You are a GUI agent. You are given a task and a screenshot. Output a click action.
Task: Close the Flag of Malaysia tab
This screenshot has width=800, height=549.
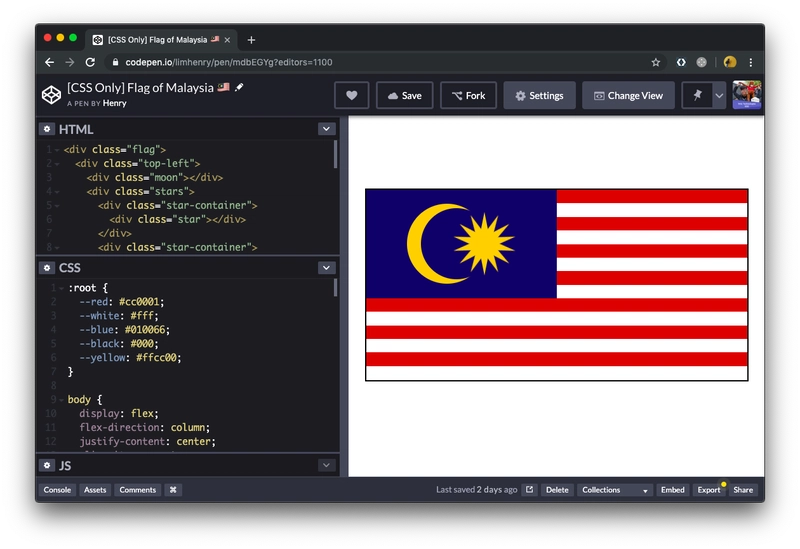click(227, 40)
